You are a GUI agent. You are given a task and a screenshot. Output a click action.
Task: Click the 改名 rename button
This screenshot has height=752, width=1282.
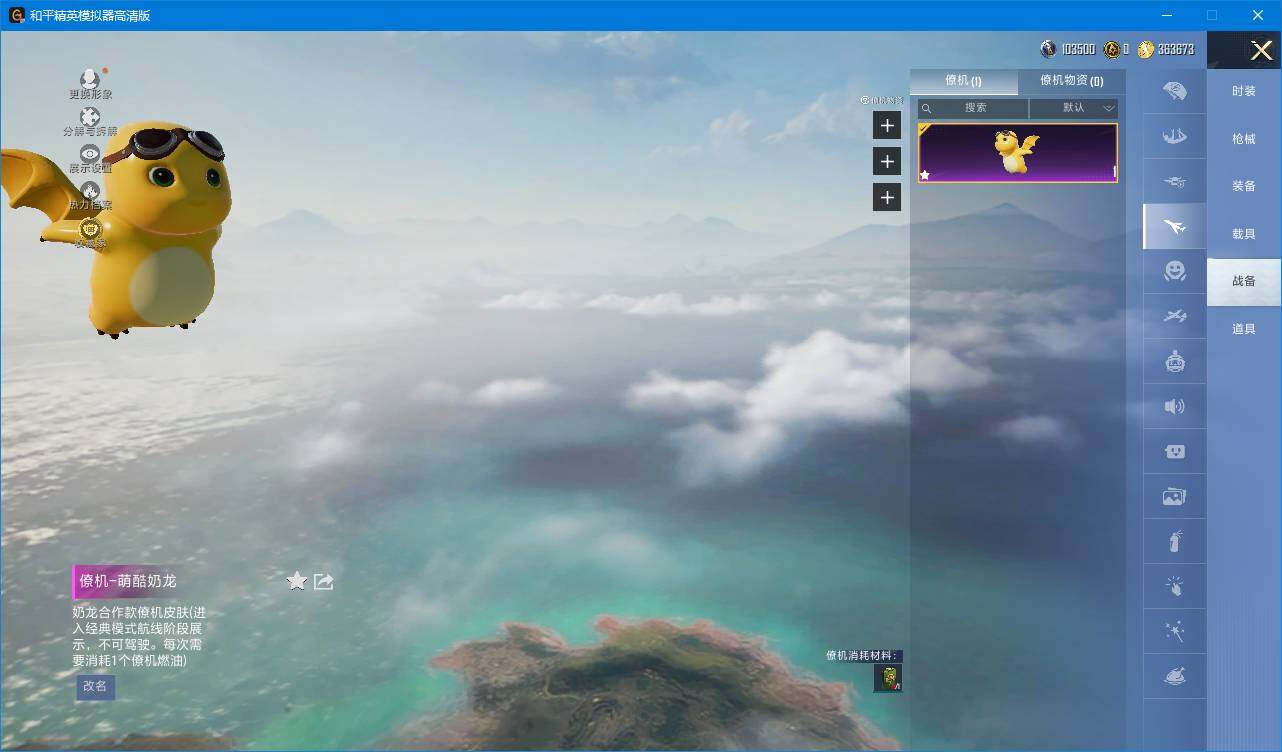[95, 686]
